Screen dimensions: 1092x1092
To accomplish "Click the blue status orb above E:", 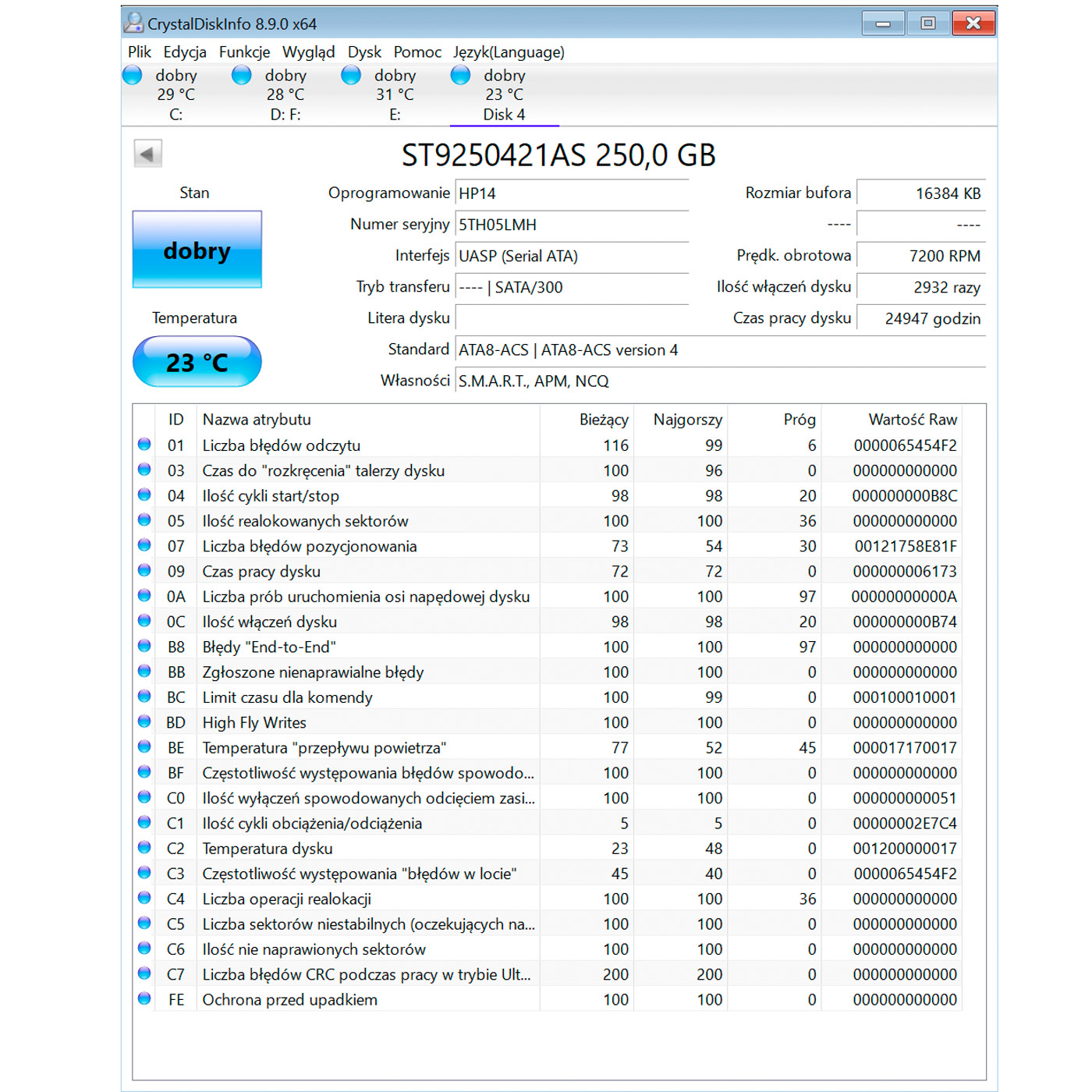I will (351, 75).
